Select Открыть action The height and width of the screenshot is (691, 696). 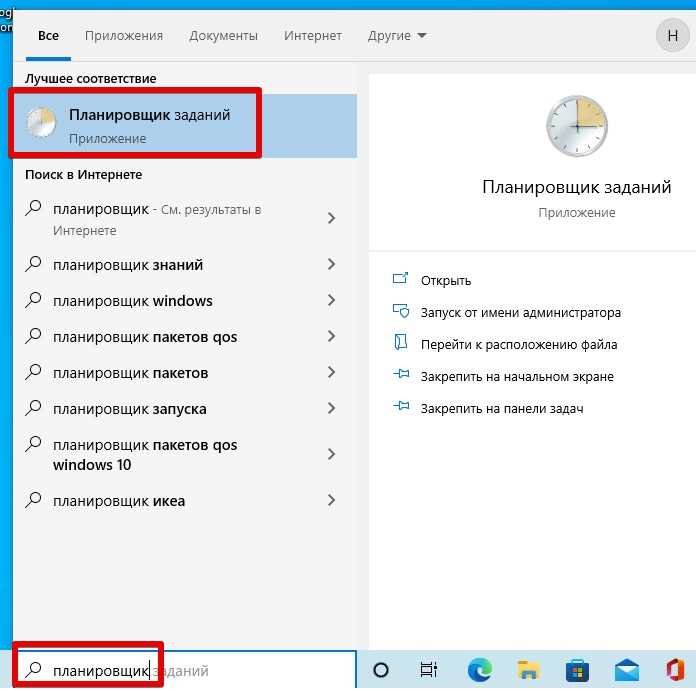click(x=446, y=280)
